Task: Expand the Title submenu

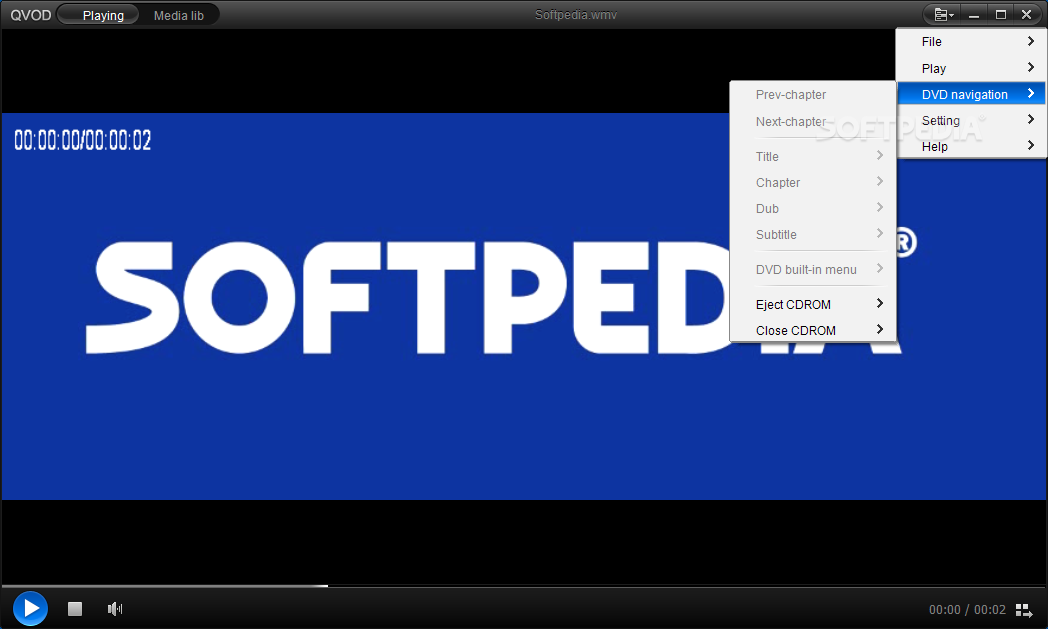Action: [813, 156]
